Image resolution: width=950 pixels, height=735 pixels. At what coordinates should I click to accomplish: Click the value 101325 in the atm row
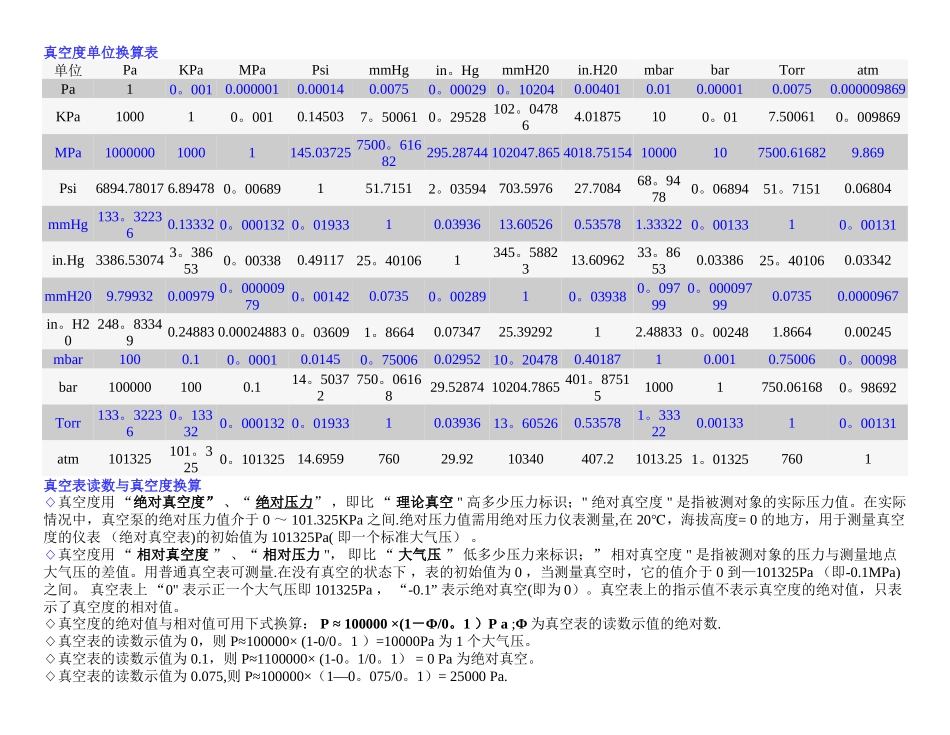coord(130,459)
